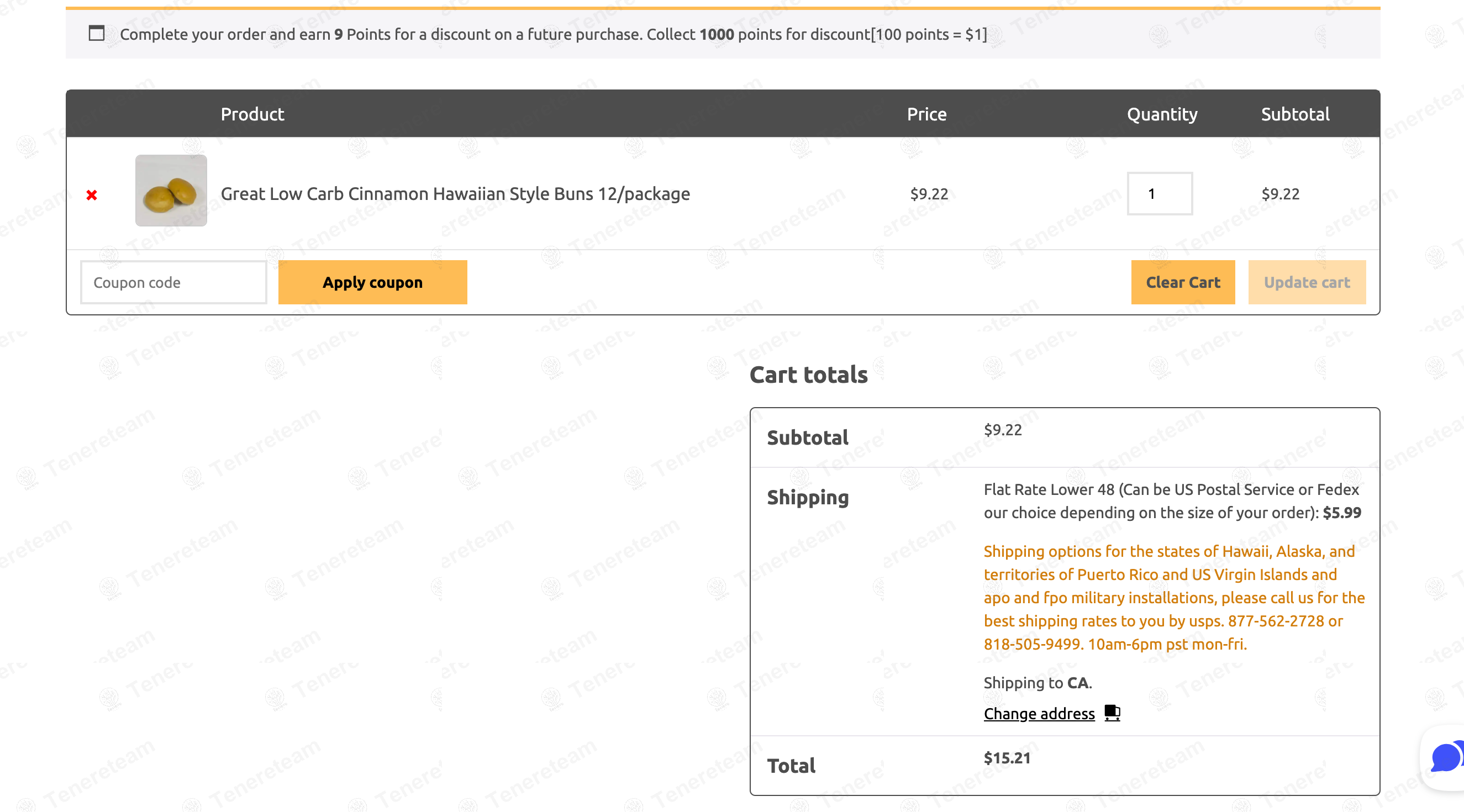Empty the cart using Clear Cart
This screenshot has height=812, width=1464.
[1183, 282]
